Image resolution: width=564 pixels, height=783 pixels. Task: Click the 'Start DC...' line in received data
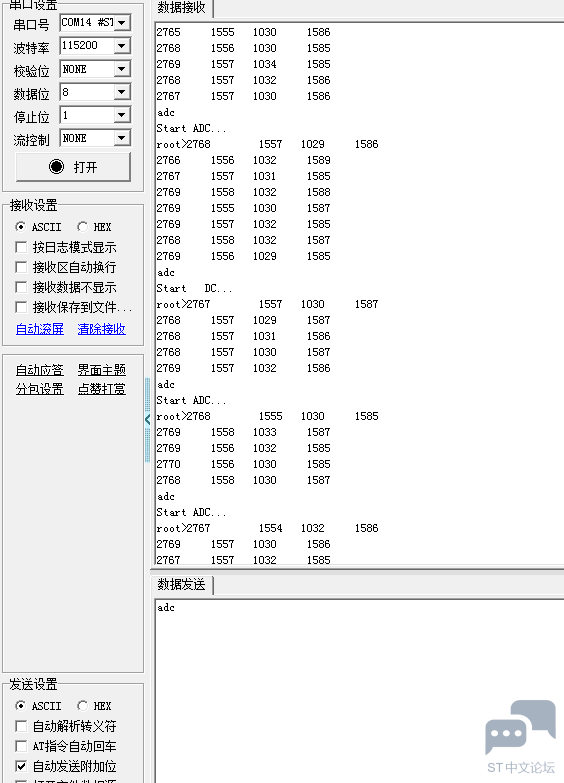194,289
